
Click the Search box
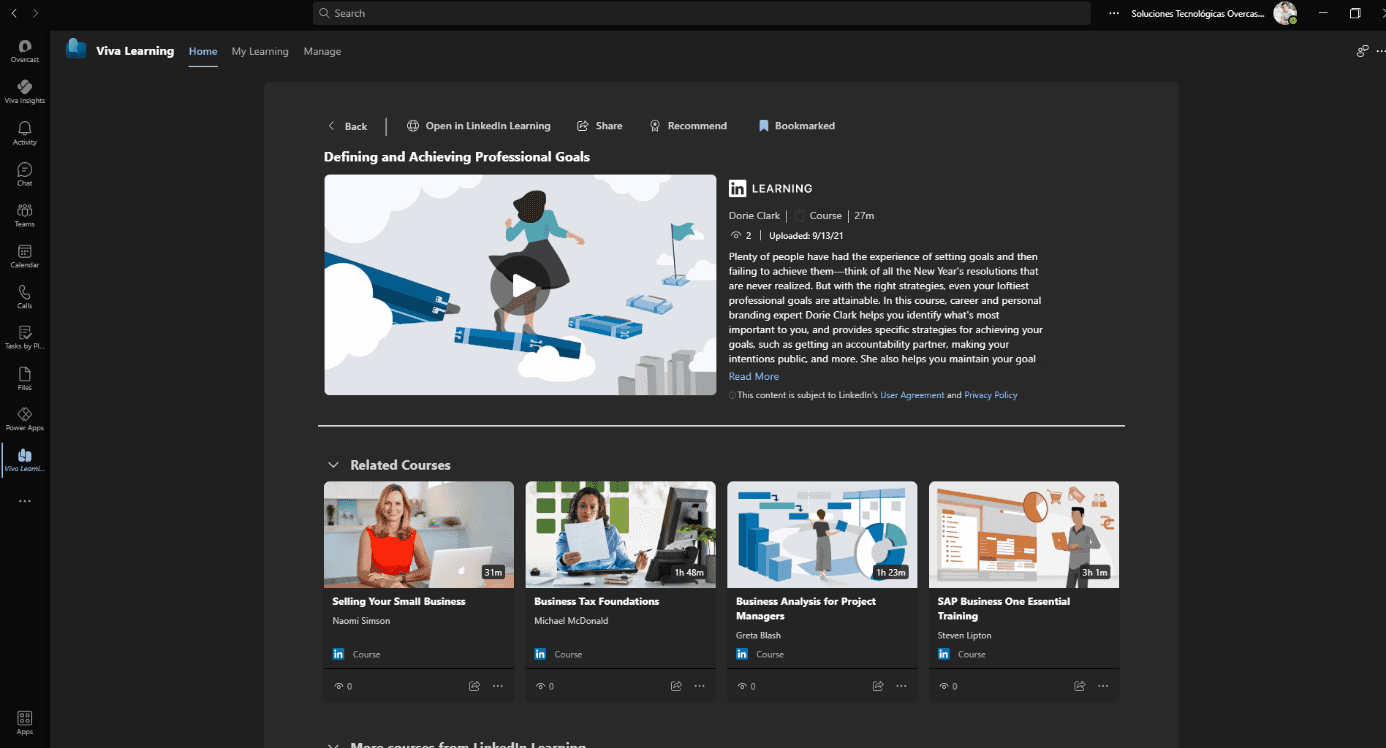click(701, 13)
